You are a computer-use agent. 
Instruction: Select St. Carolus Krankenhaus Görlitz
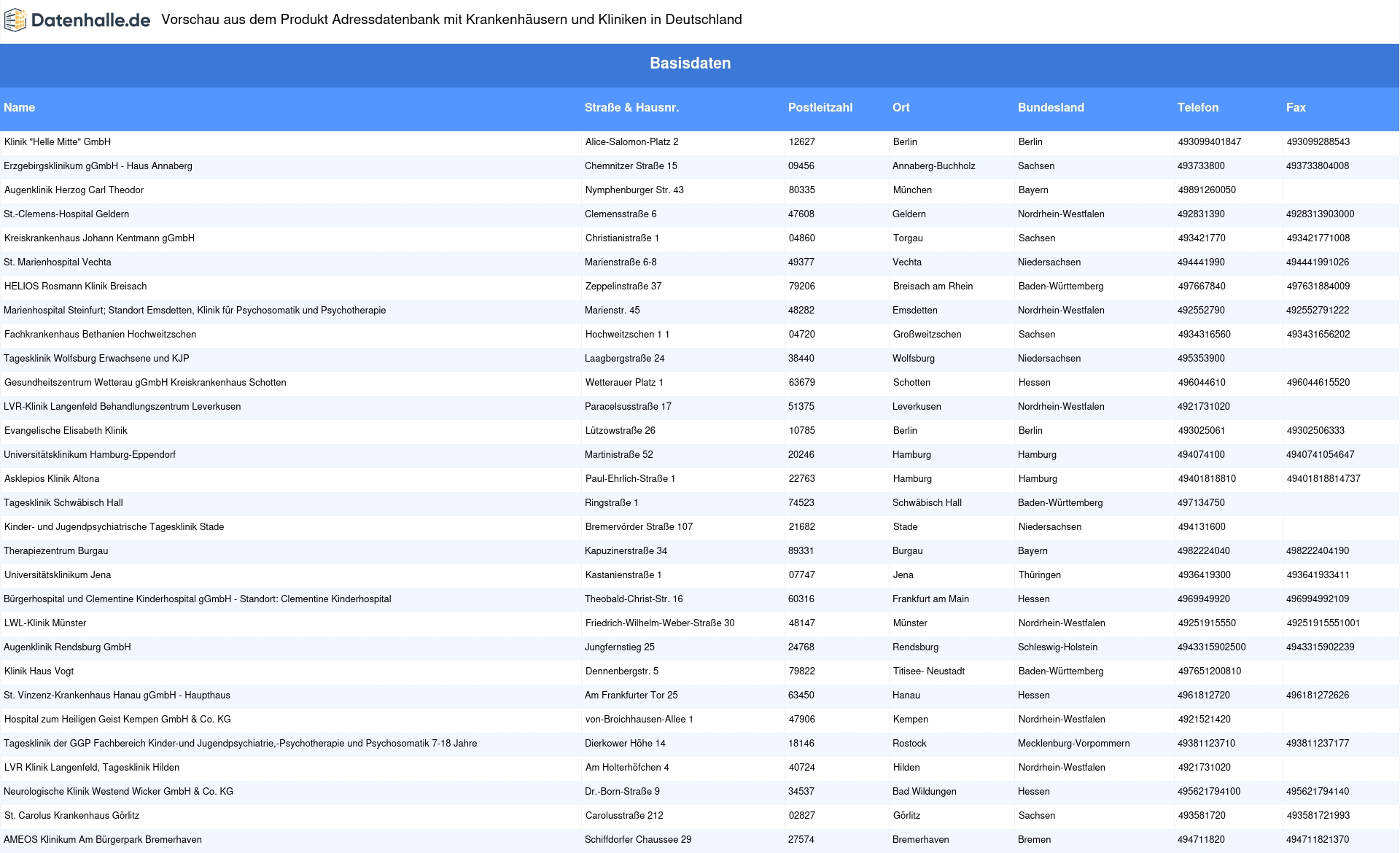click(71, 816)
